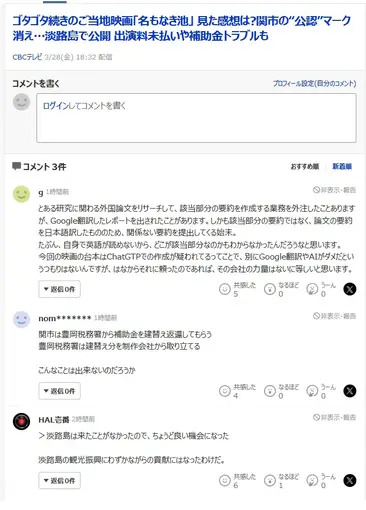Hide or report nom******* comment
This screenshot has width=366, height=510.
tap(334, 316)
